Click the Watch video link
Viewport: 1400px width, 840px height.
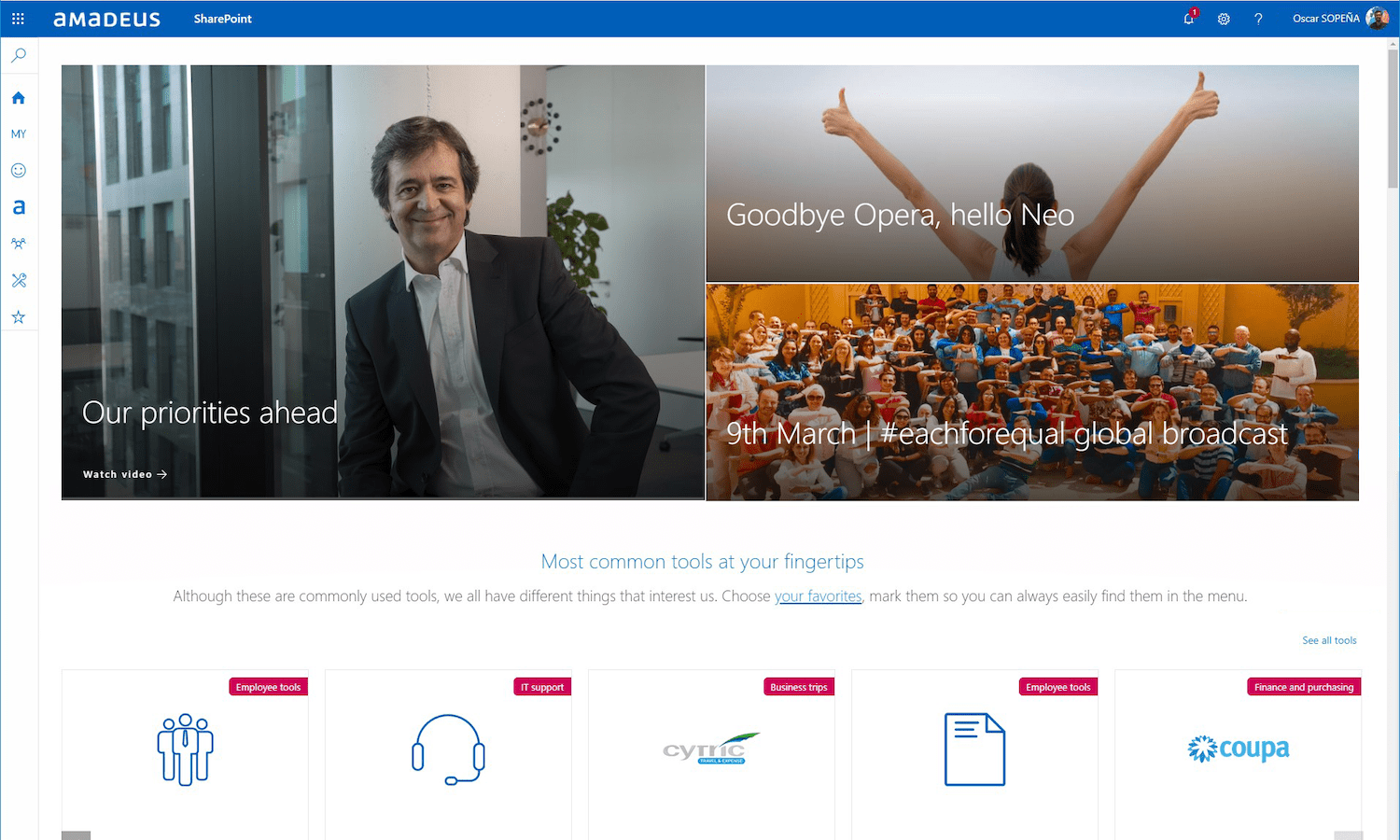pyautogui.click(x=125, y=474)
